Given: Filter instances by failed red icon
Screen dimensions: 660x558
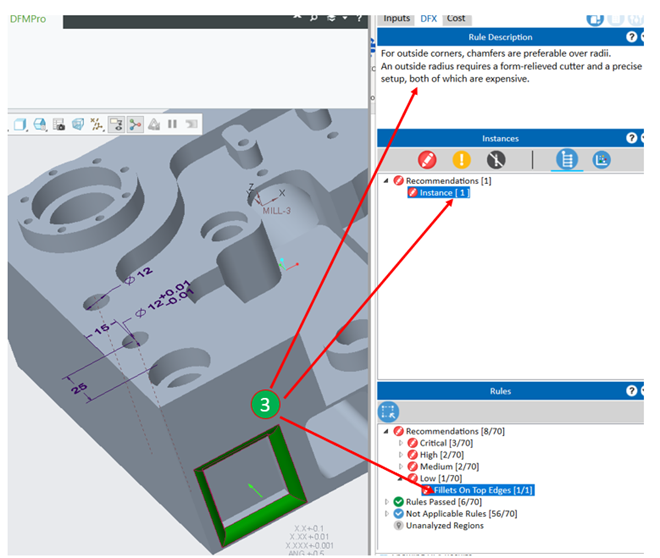Looking at the screenshot, I should [427, 160].
